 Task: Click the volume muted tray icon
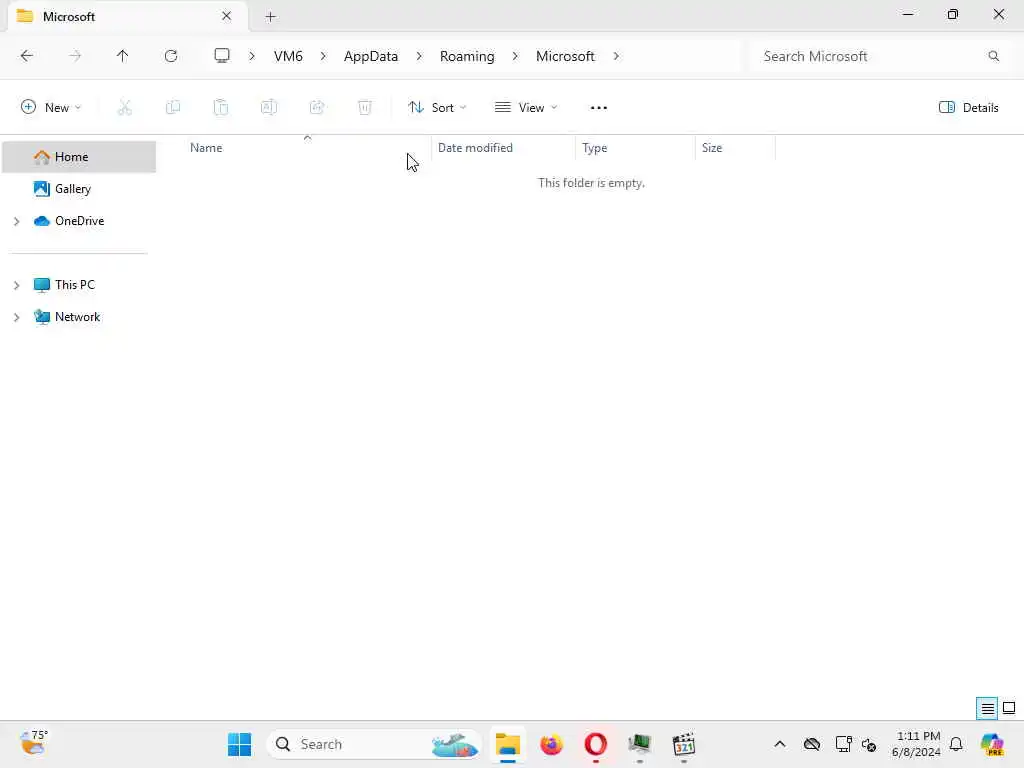869,744
